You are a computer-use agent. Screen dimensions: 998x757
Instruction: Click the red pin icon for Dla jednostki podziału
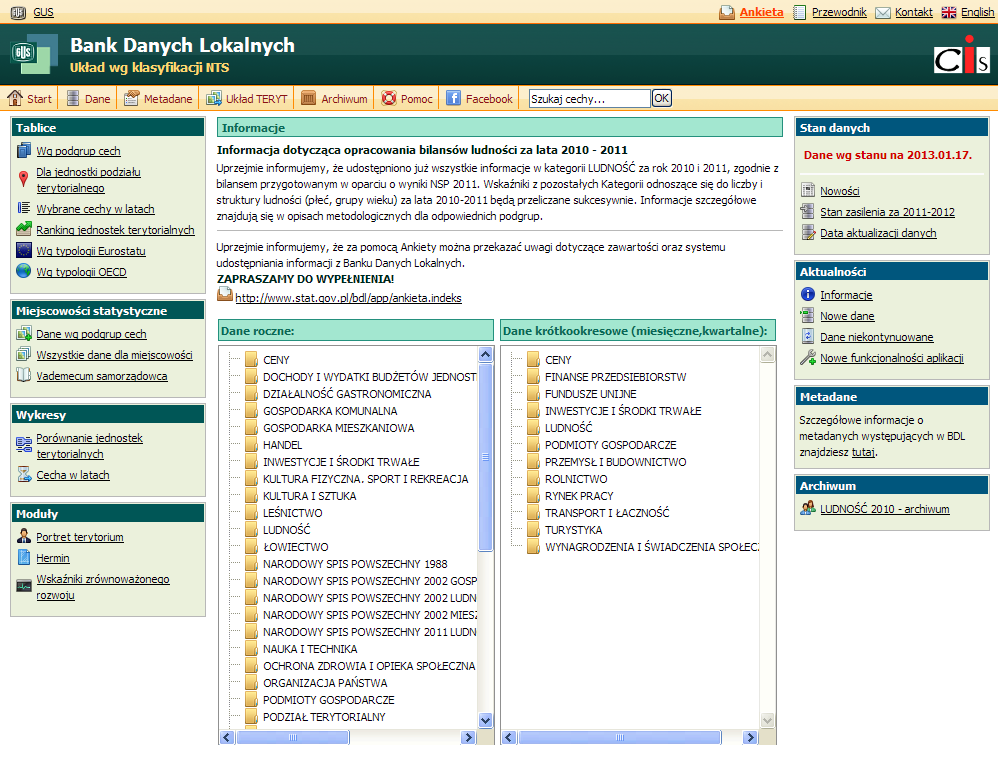[x=24, y=179]
